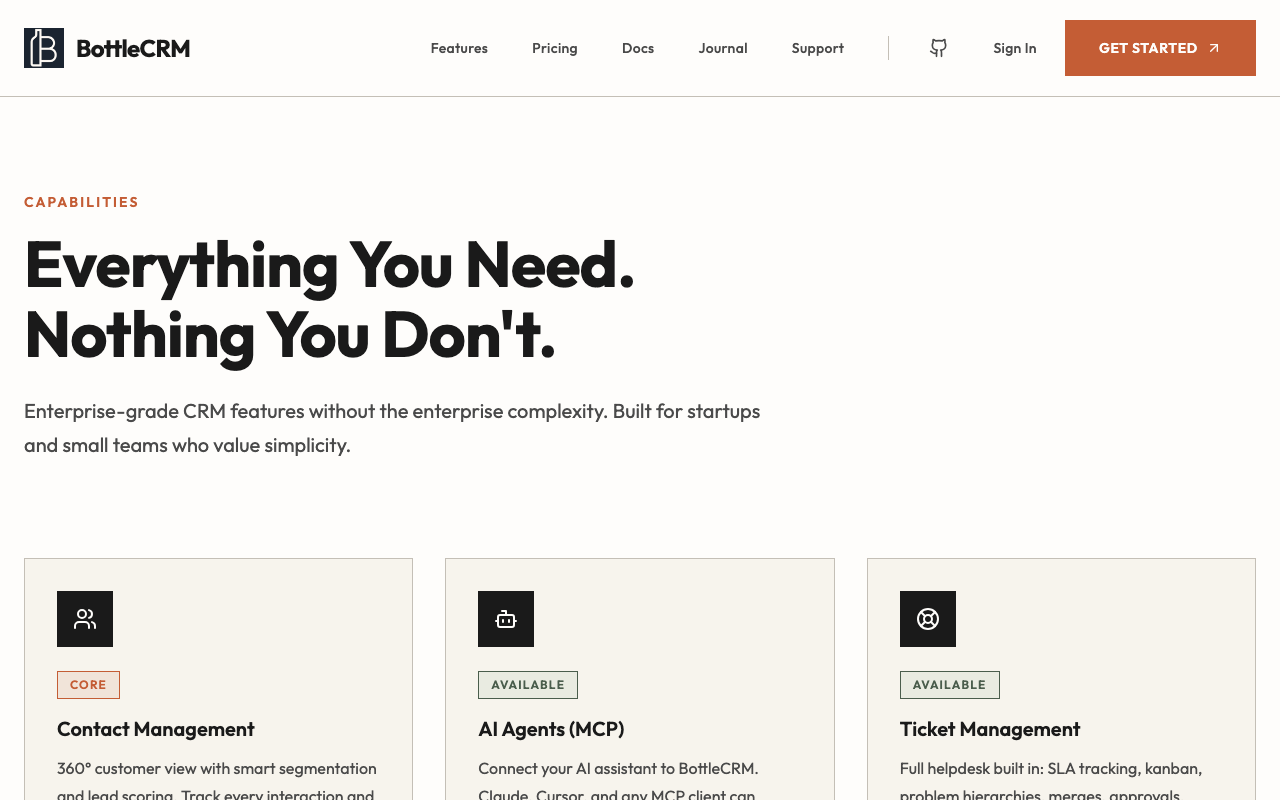Click the AI Agents robot icon
This screenshot has width=1280, height=800.
click(x=506, y=619)
